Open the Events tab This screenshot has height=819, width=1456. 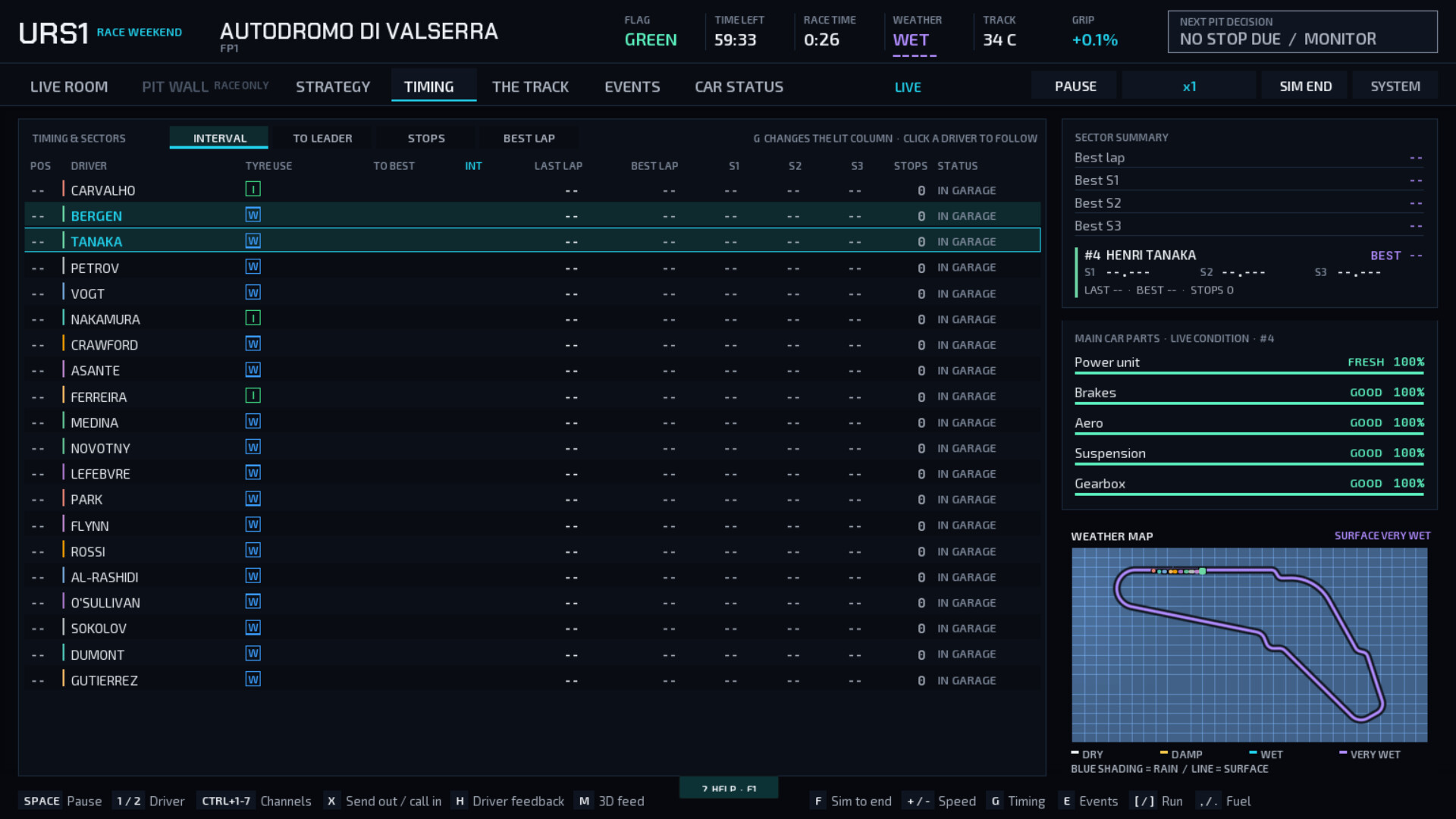(x=632, y=86)
